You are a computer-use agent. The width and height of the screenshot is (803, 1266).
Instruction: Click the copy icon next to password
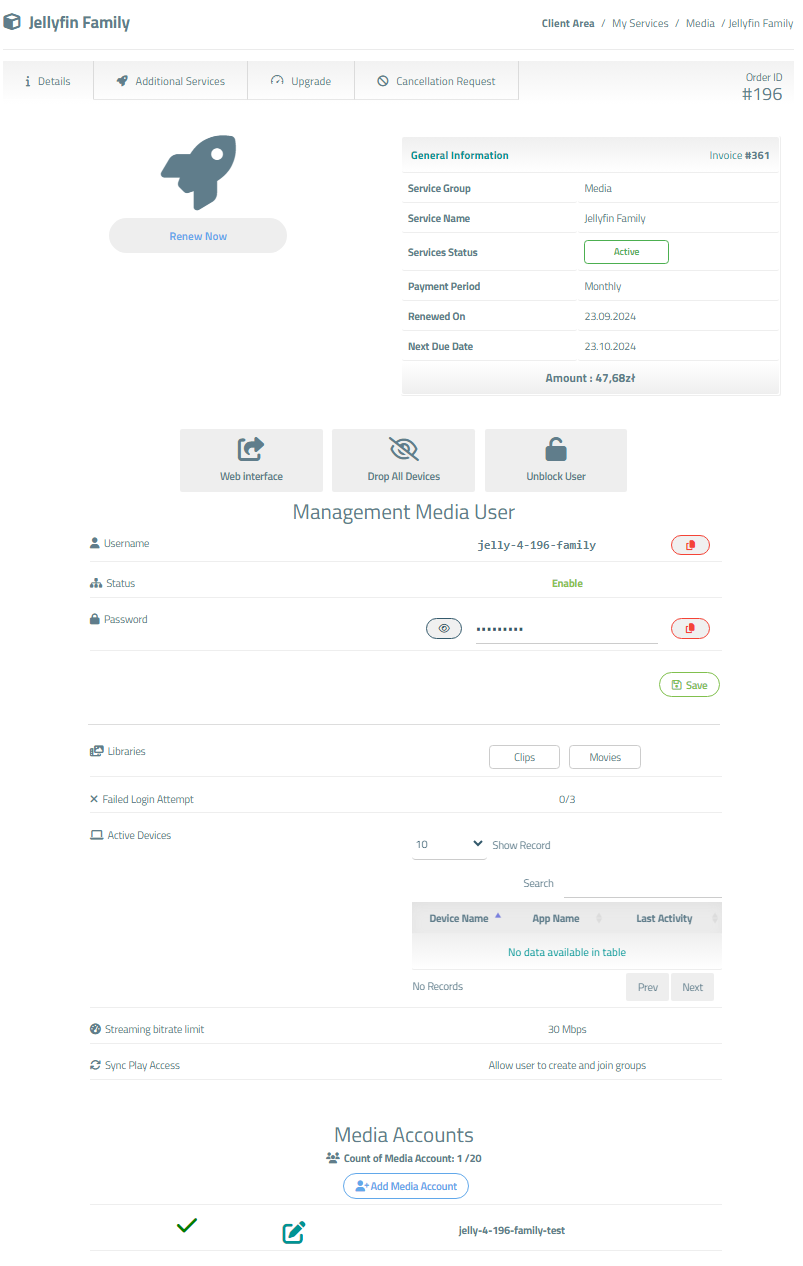pyautogui.click(x=690, y=628)
